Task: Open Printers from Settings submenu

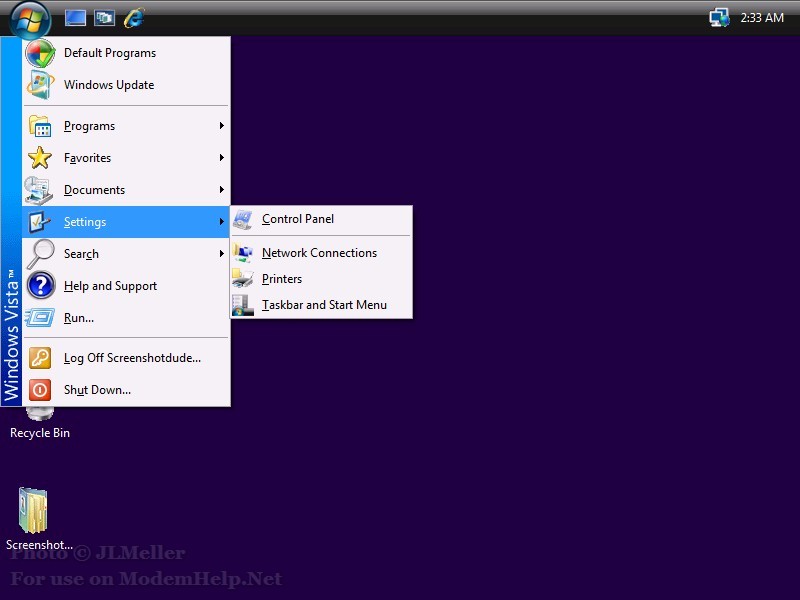Action: 321,279
